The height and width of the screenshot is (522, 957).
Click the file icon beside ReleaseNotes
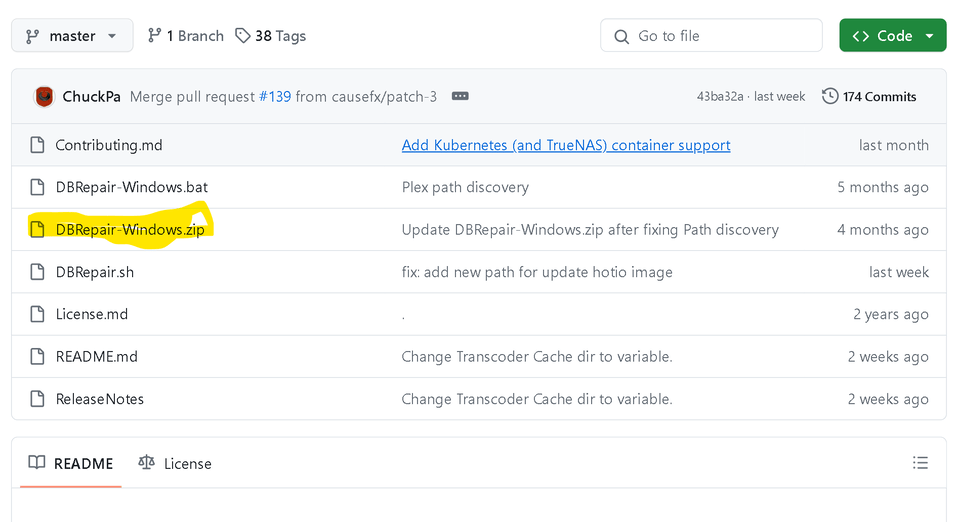coord(38,399)
